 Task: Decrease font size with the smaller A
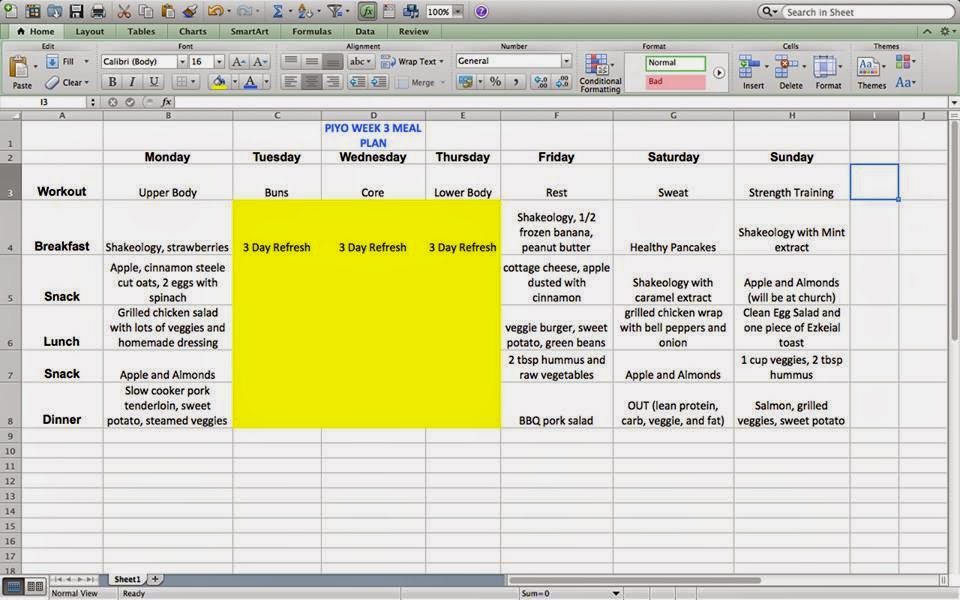[x=259, y=61]
